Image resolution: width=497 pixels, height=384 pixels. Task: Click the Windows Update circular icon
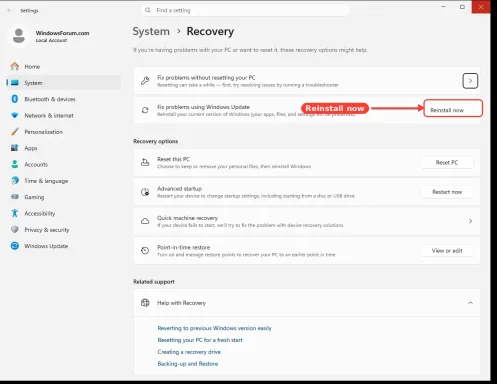[15, 246]
